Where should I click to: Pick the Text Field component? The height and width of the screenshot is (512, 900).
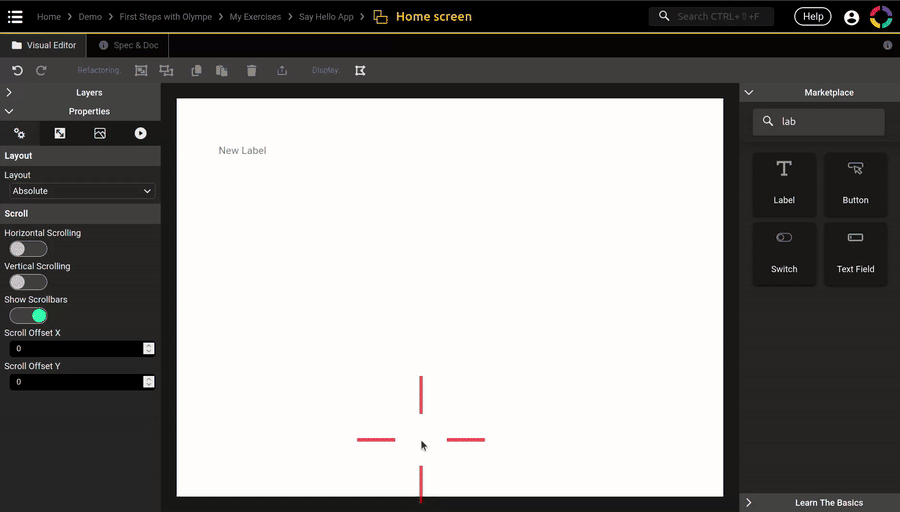tap(855, 252)
